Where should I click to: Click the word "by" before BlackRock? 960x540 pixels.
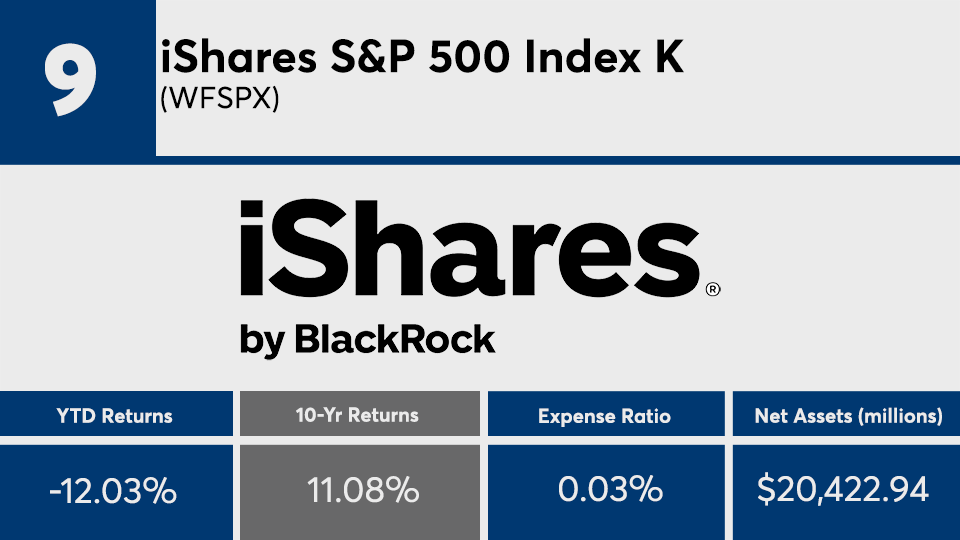[x=261, y=342]
